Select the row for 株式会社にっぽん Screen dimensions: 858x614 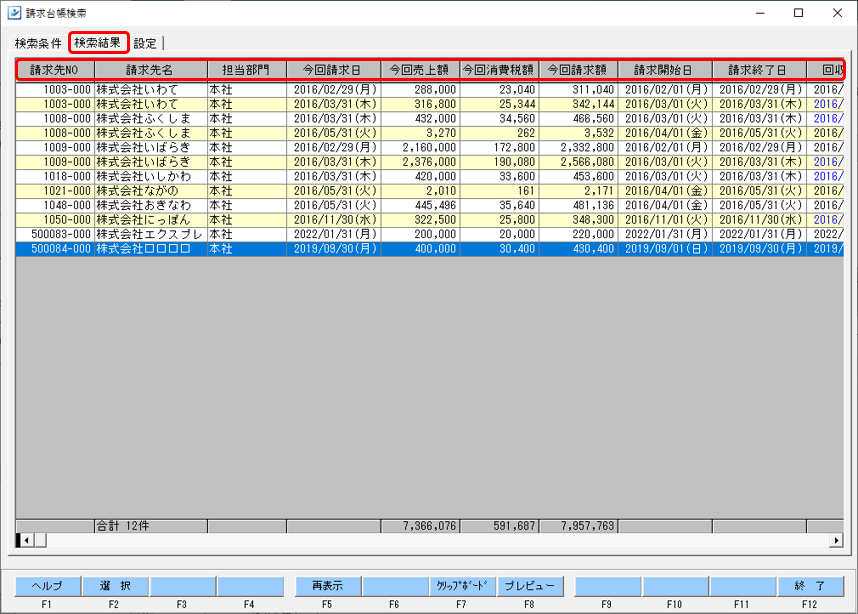pyautogui.click(x=430, y=220)
